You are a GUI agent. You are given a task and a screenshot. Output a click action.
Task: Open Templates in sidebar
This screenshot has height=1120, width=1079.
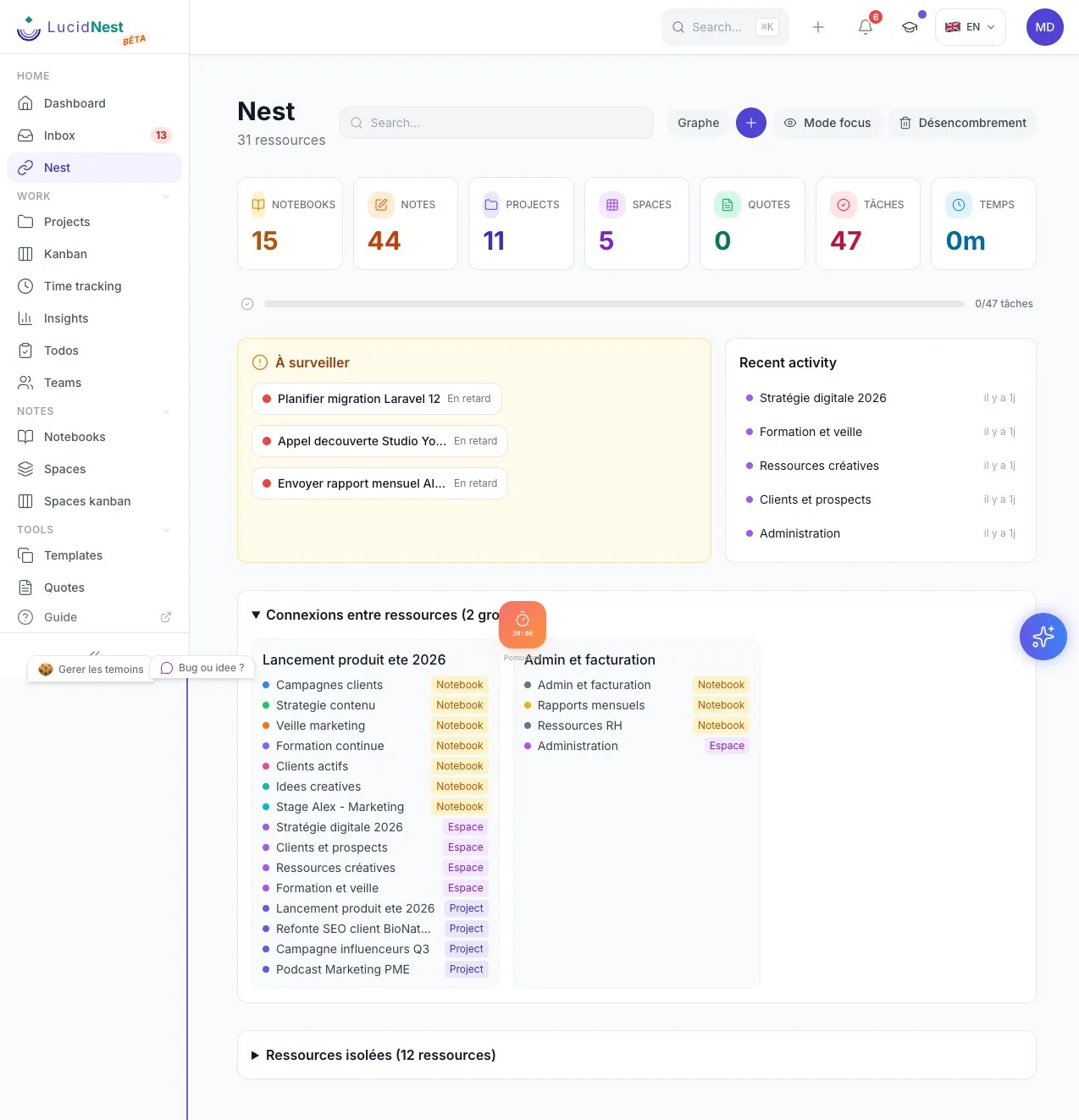(x=94, y=555)
